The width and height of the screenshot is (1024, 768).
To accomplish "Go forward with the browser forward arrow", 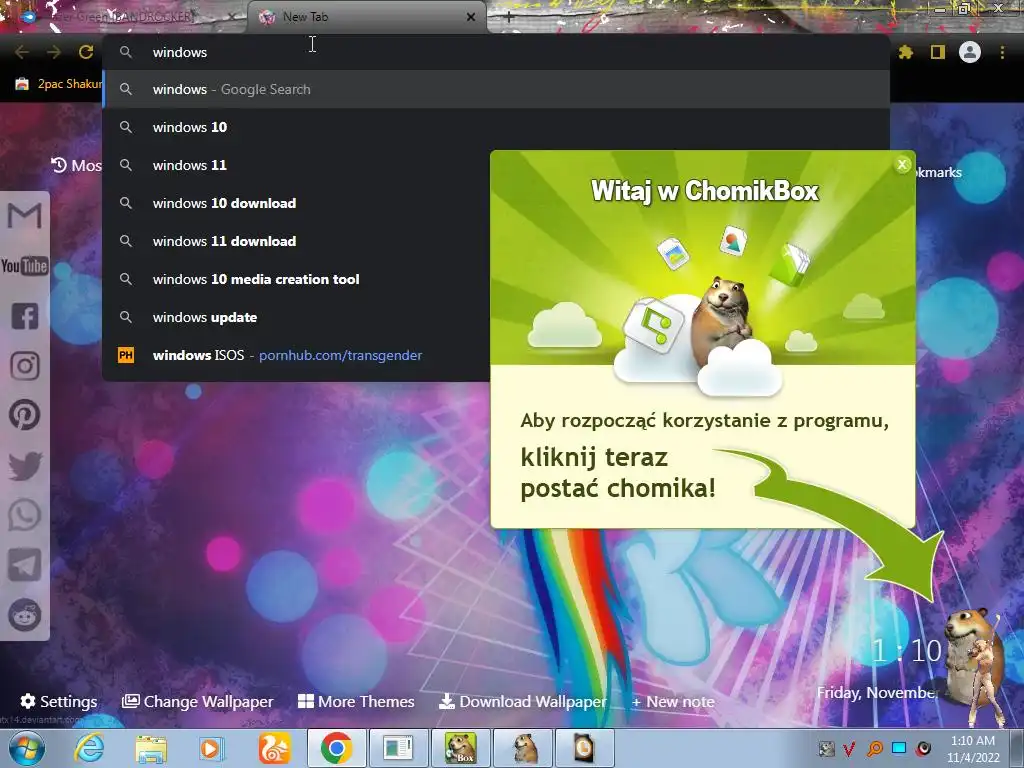I will 54,52.
